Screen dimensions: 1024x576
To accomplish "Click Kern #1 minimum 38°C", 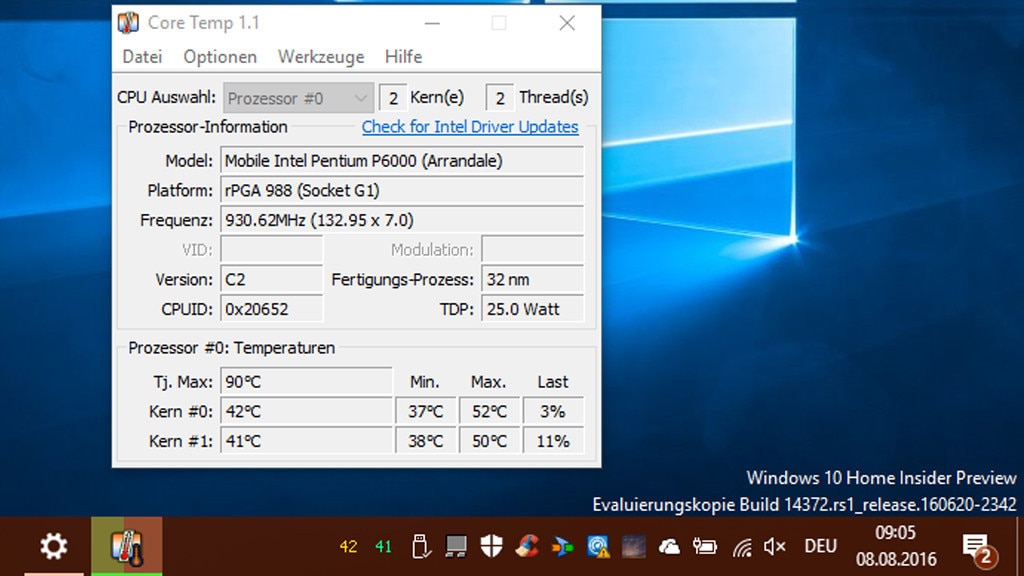I will [425, 441].
